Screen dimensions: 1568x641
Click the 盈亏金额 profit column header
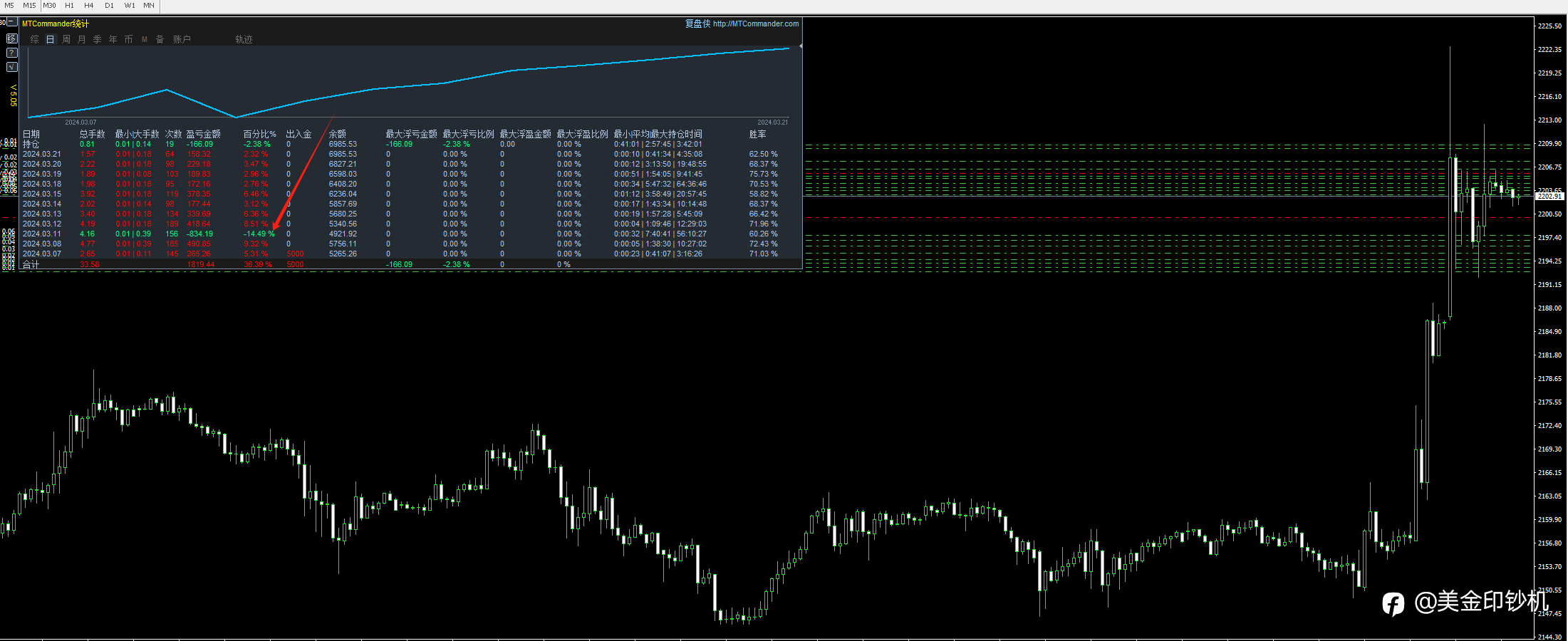tap(203, 134)
